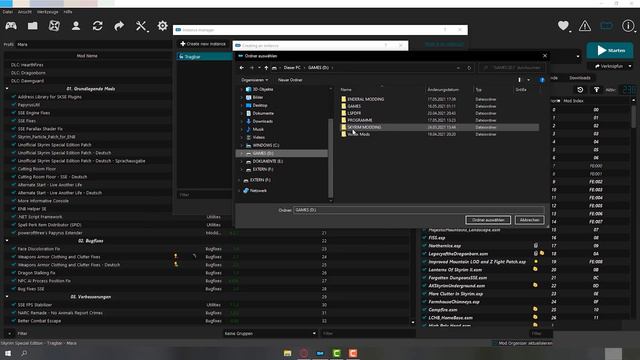Viewport: 640px width, 360px height.
Task: Go back in the folder dialog
Action: (x=242, y=68)
